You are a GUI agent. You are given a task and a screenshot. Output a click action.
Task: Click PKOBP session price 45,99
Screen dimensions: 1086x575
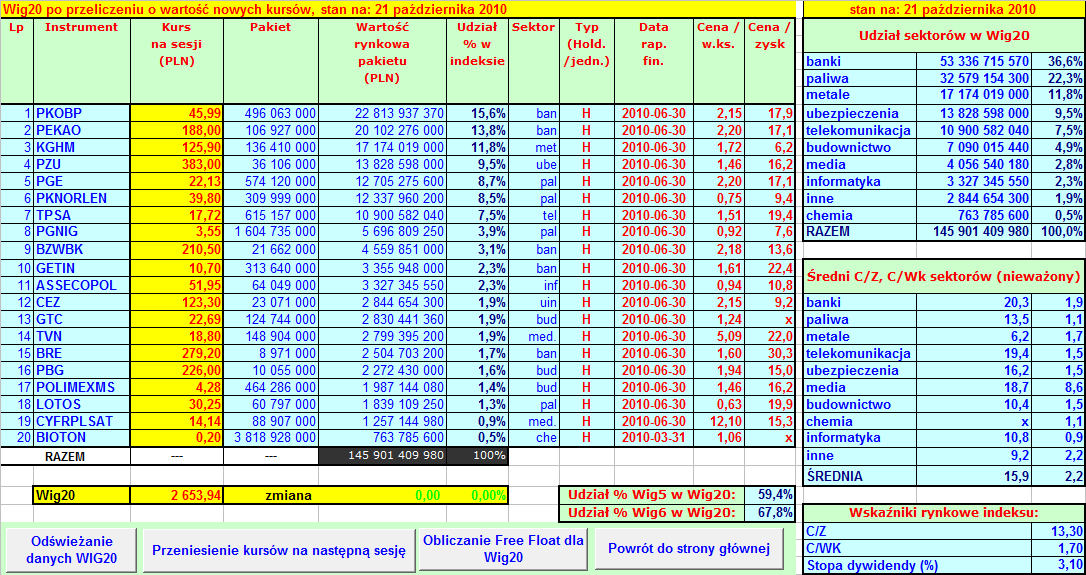click(177, 113)
